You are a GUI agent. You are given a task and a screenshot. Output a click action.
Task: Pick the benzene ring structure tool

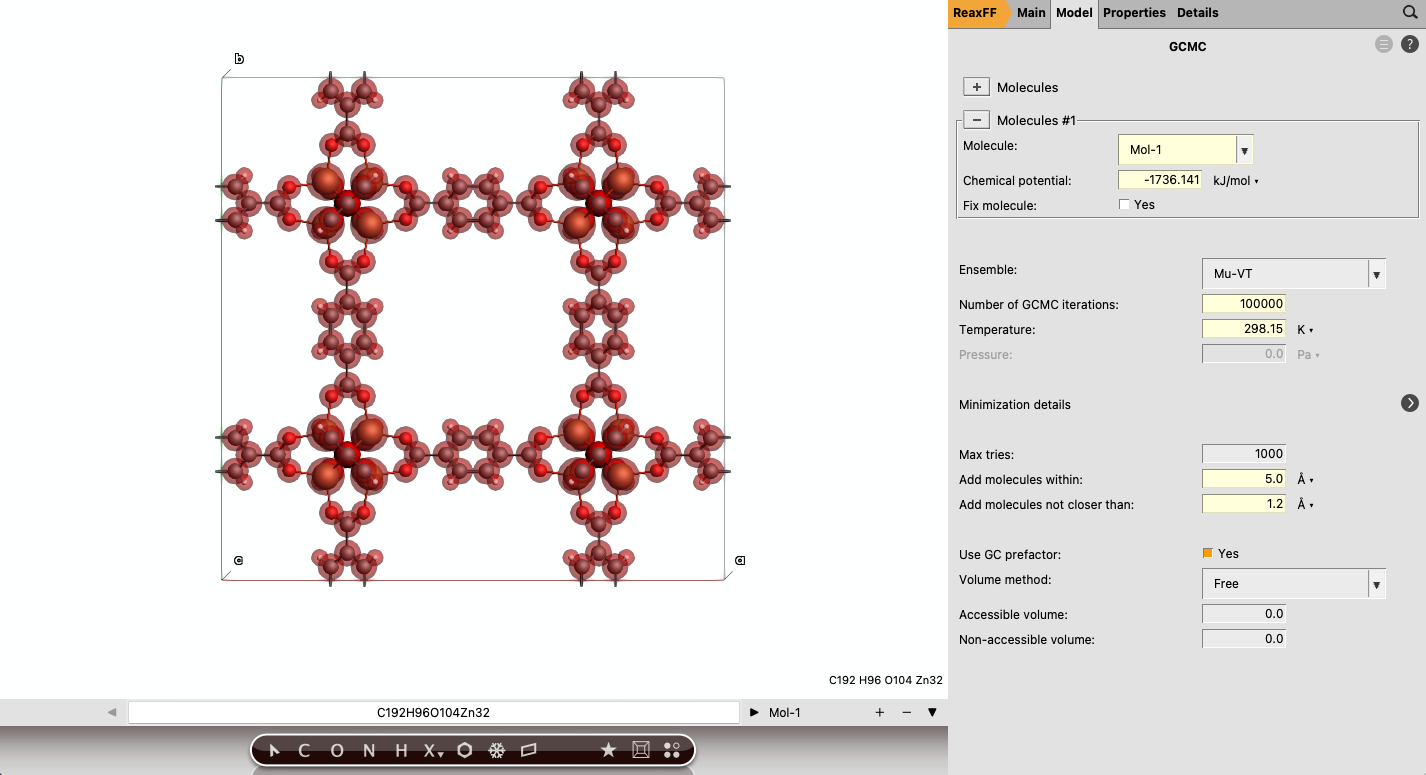pos(463,750)
